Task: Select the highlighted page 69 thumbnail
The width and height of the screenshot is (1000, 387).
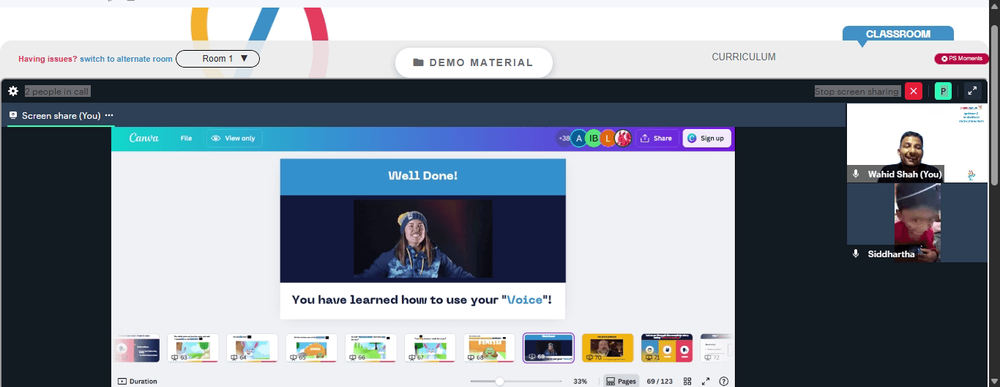Action: (548, 348)
